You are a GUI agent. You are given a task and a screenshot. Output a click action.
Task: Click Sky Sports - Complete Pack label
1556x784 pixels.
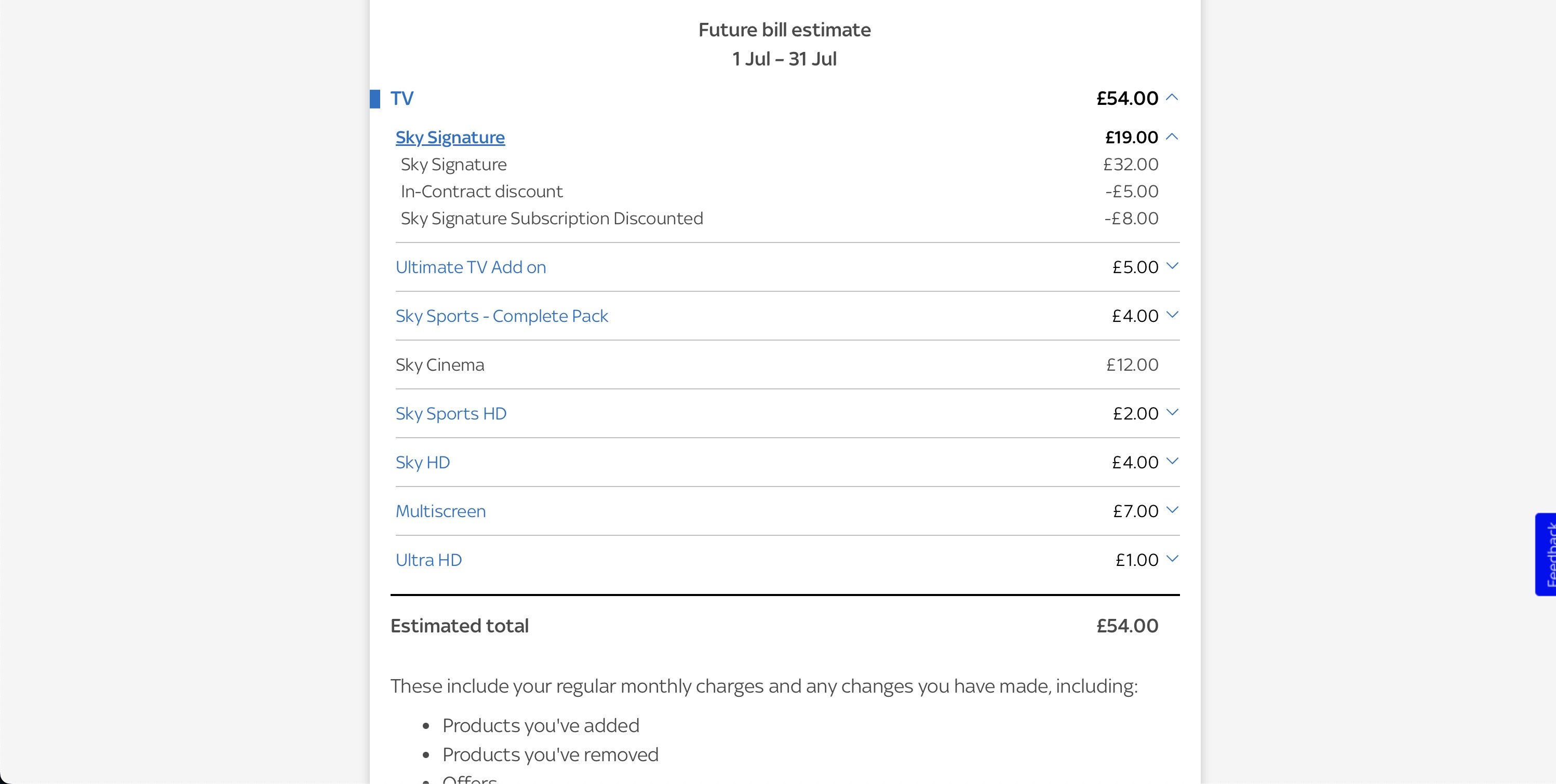click(x=501, y=316)
